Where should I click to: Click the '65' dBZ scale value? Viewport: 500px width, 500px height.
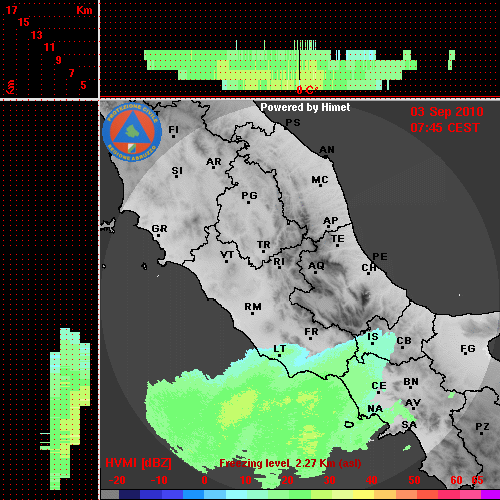(x=477, y=480)
